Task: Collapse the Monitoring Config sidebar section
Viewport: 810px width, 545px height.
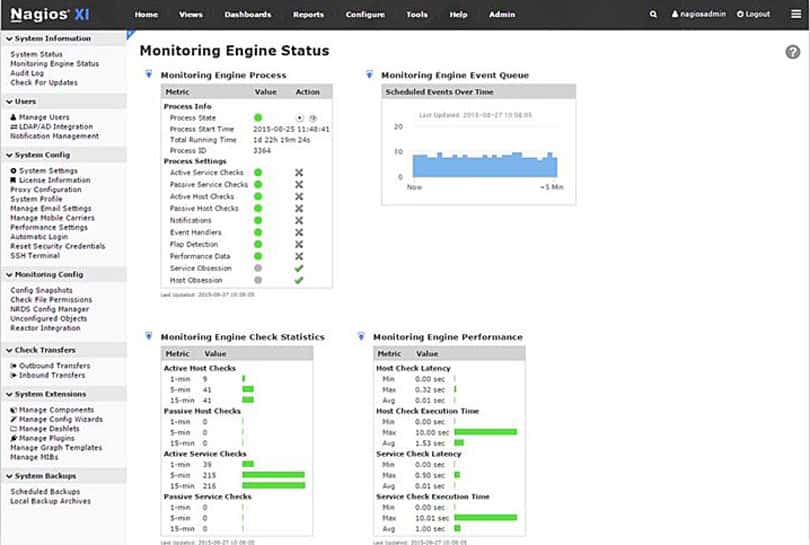Action: pos(64,274)
